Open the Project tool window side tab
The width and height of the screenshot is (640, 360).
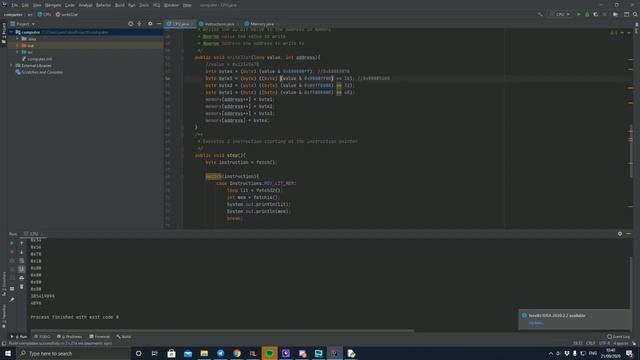4,32
